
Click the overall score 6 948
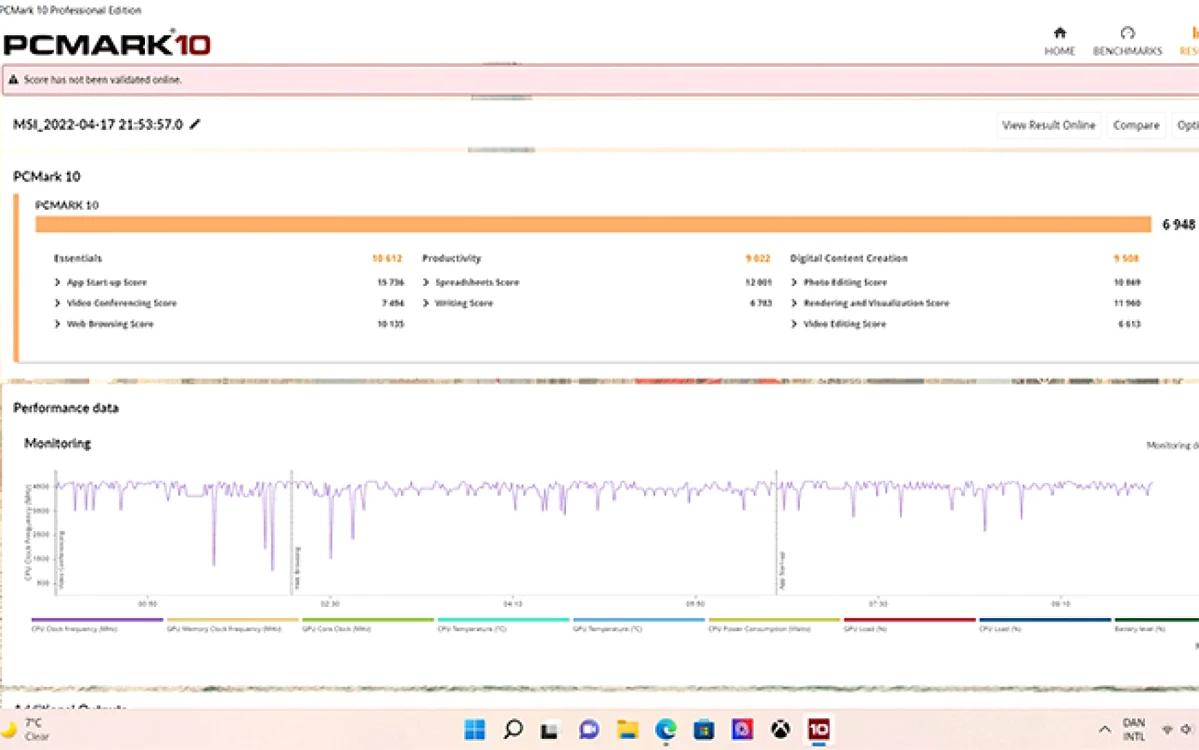click(x=1178, y=224)
